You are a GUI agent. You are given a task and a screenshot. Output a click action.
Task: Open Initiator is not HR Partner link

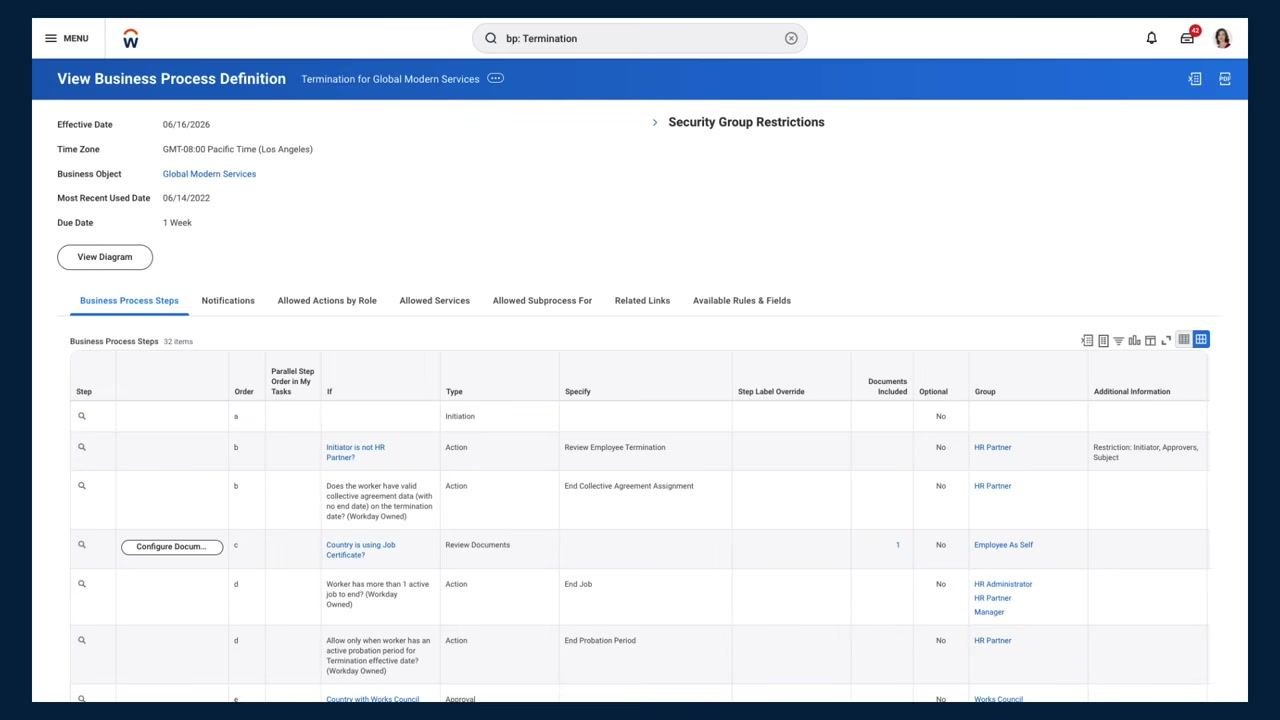pos(355,452)
